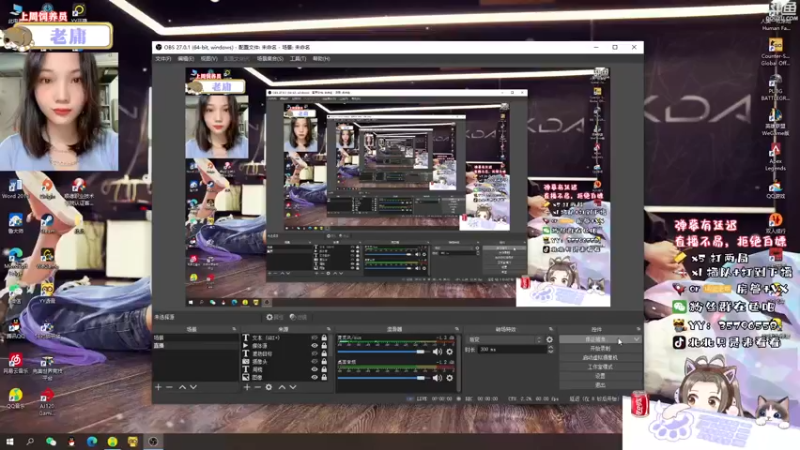Screen dimensions: 800x450
Task: Open the 场景集合(S) menu
Action: pos(270,59)
